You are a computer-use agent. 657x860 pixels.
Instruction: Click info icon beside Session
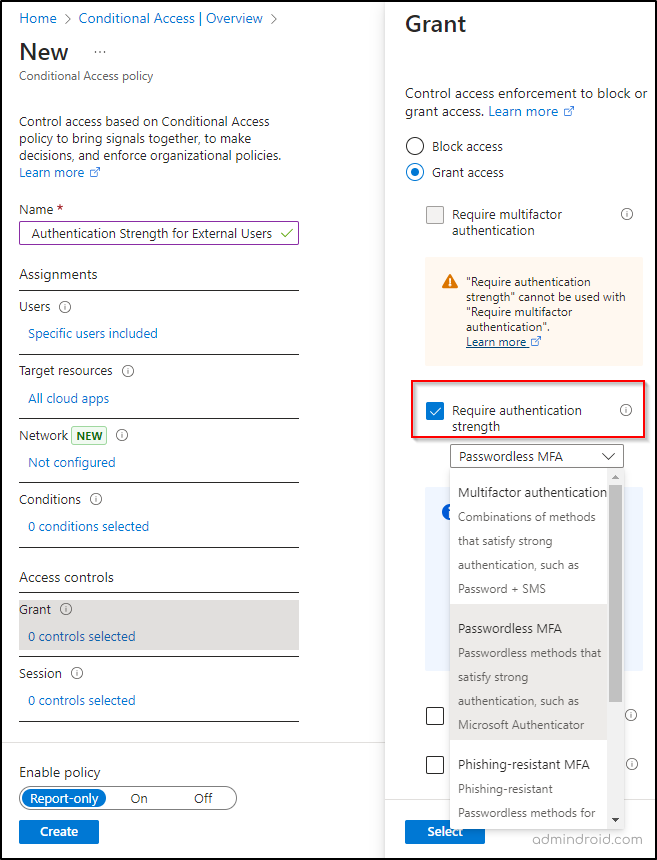[x=77, y=674]
